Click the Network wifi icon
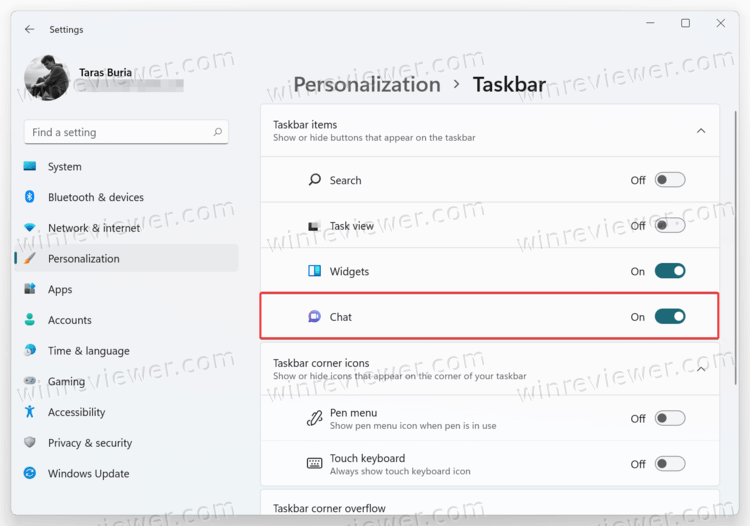This screenshot has width=750, height=526. 30,227
